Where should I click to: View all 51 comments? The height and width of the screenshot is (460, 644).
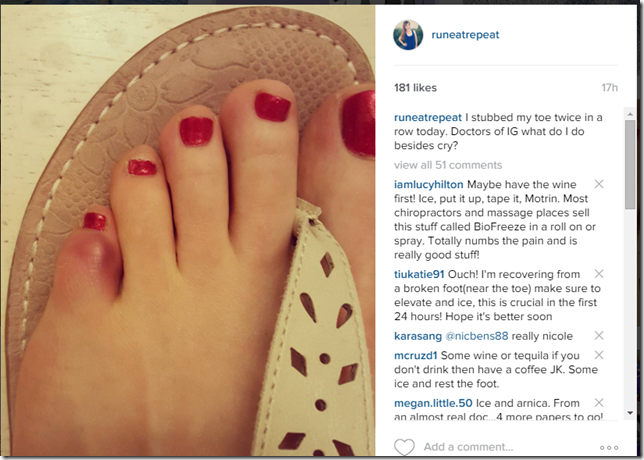pos(448,165)
